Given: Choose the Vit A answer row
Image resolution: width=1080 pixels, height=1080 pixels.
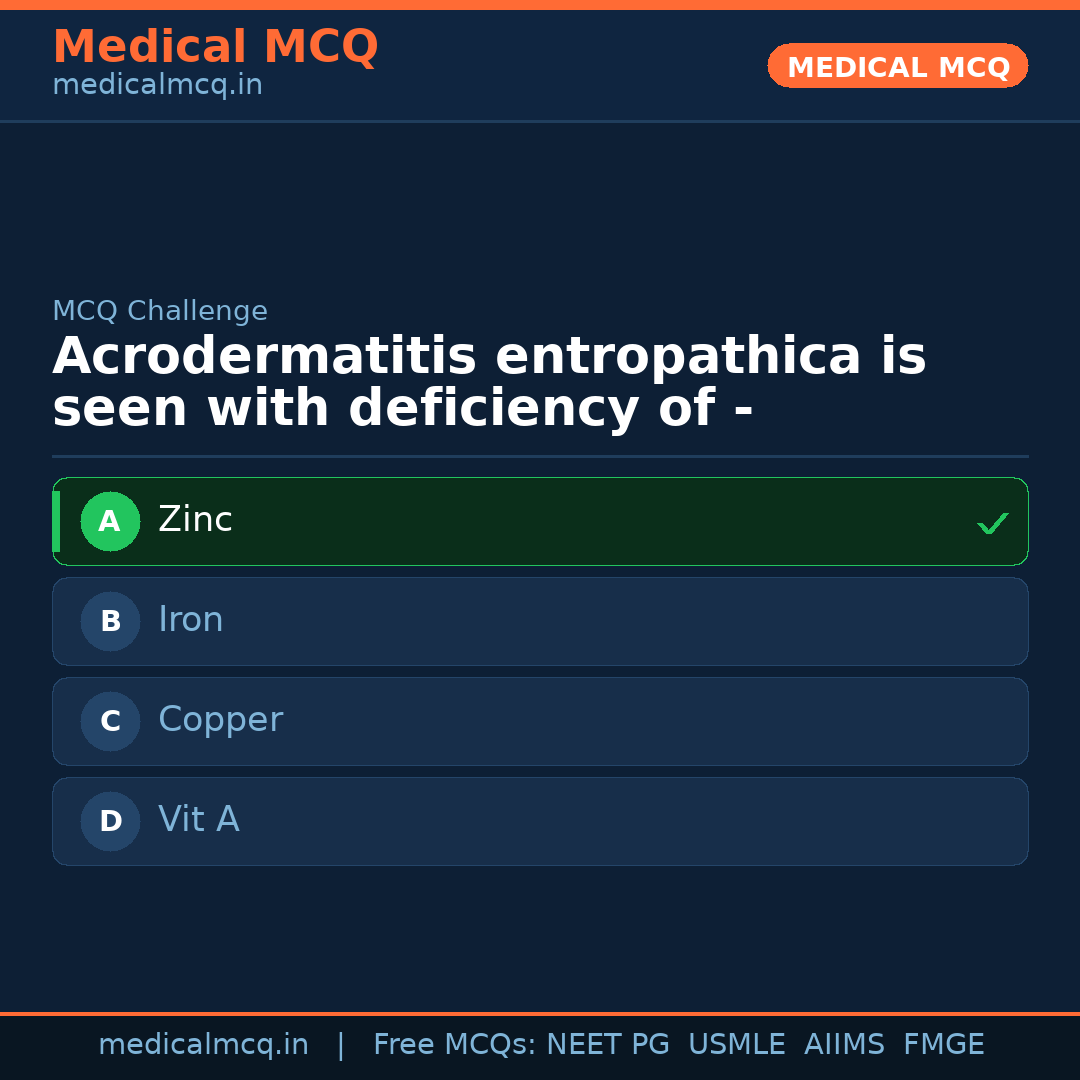Looking at the screenshot, I should 540,821.
